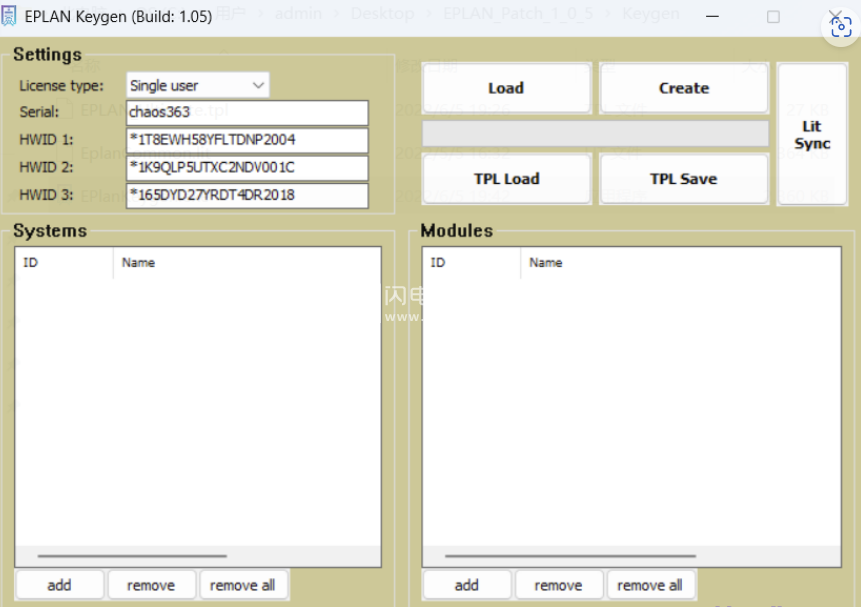This screenshot has height=607, width=861.
Task: Click the HWID 2 input field
Action: click(x=247, y=168)
